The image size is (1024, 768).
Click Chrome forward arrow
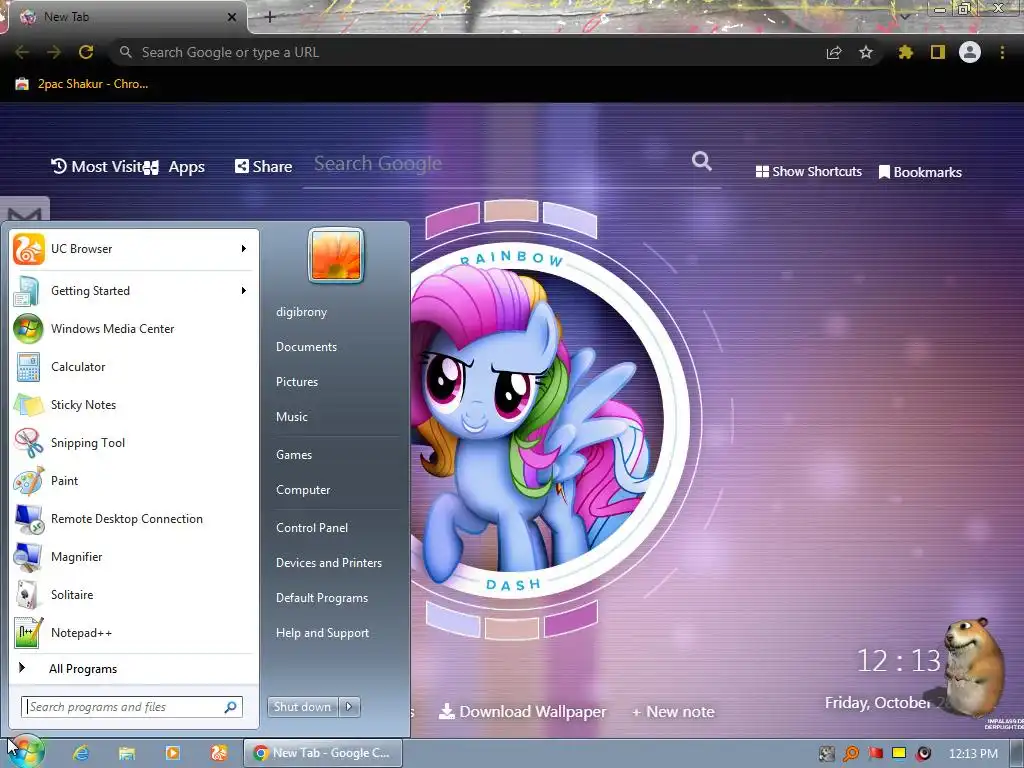[x=54, y=52]
